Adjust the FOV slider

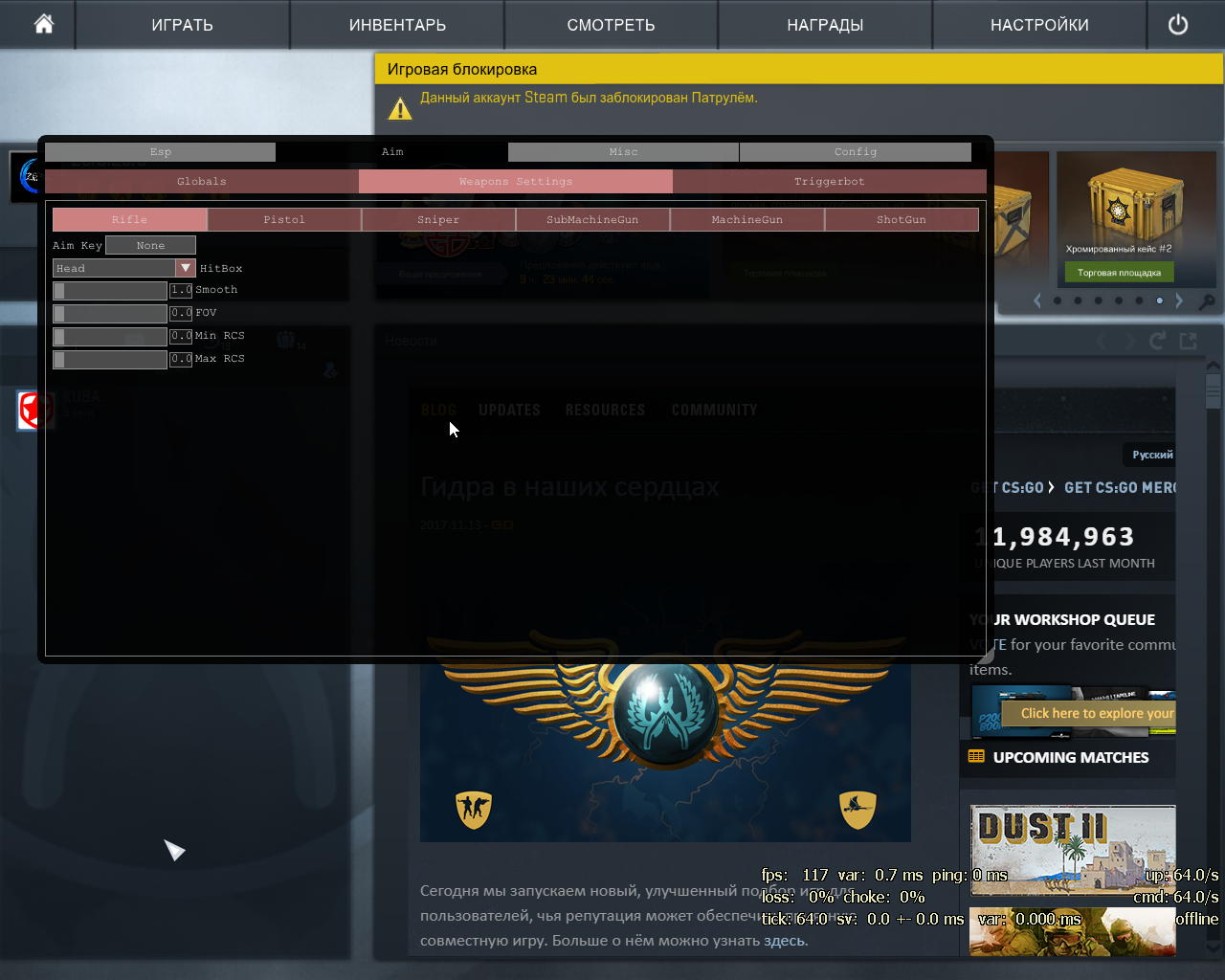[110, 313]
